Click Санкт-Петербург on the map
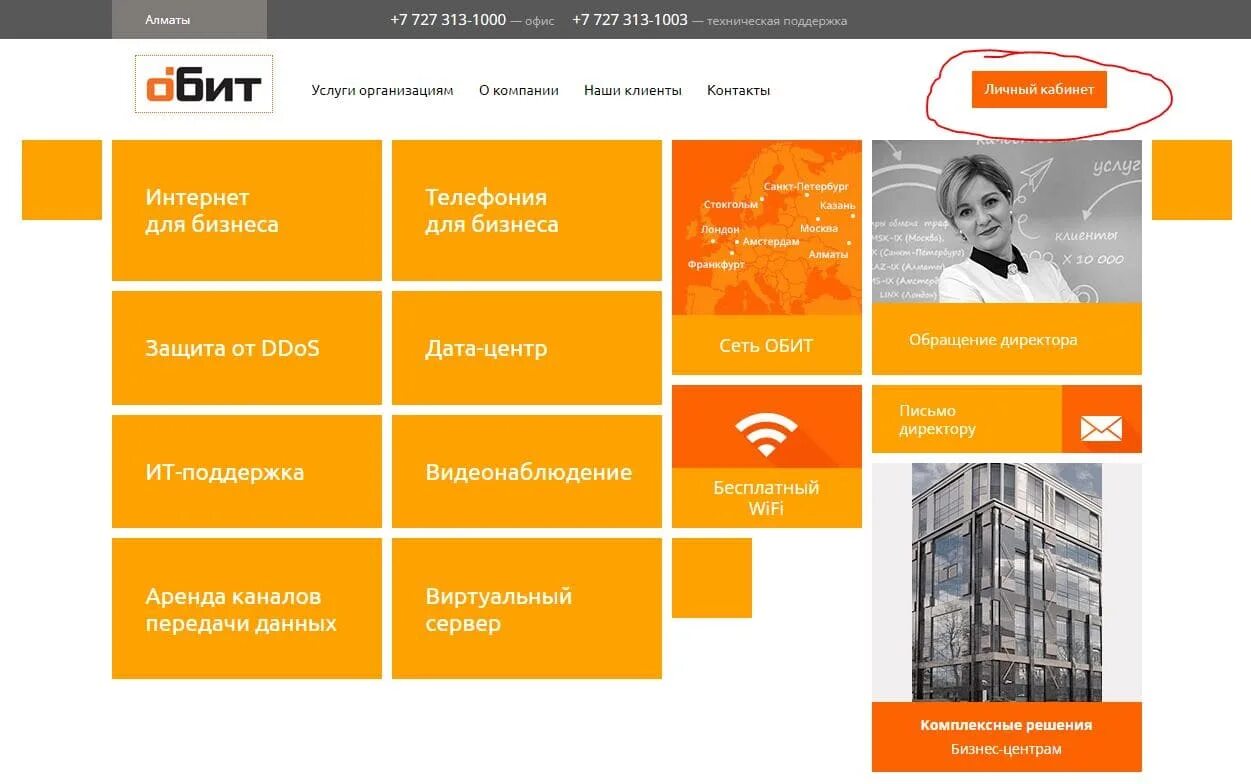 coord(806,186)
